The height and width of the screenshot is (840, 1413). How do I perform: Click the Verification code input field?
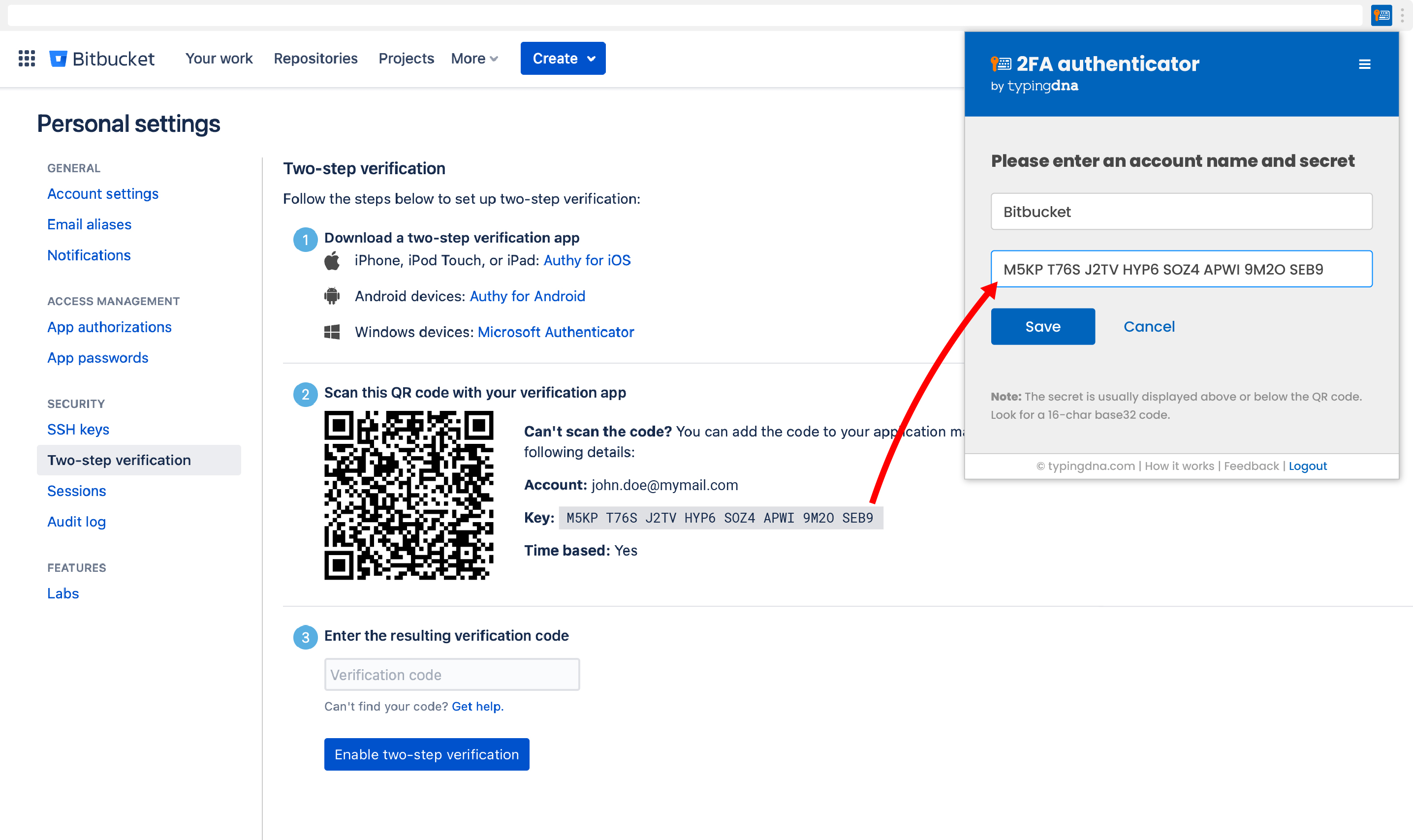tap(451, 674)
